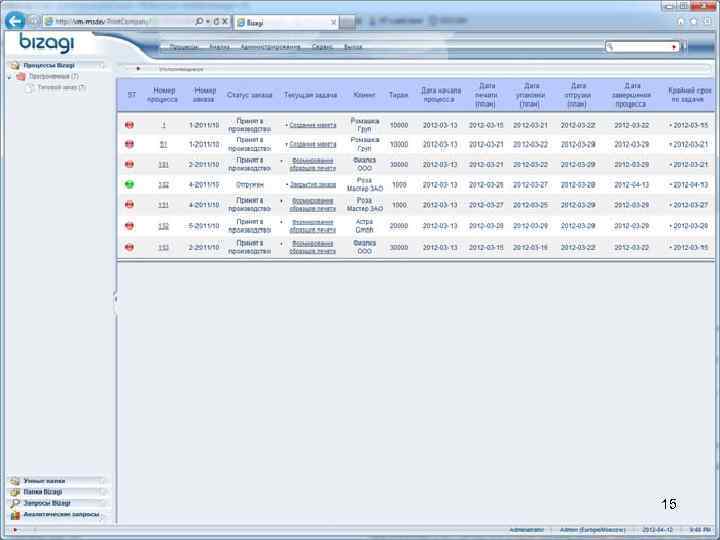Click the red Просроченные folder icon

[21, 77]
